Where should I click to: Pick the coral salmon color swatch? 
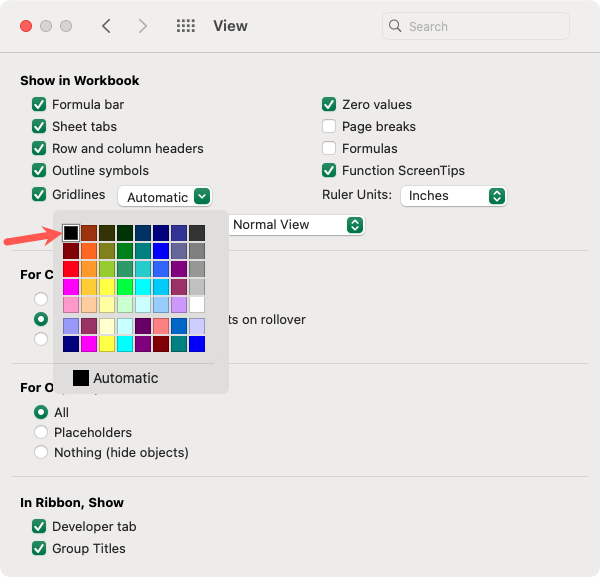tap(161, 326)
